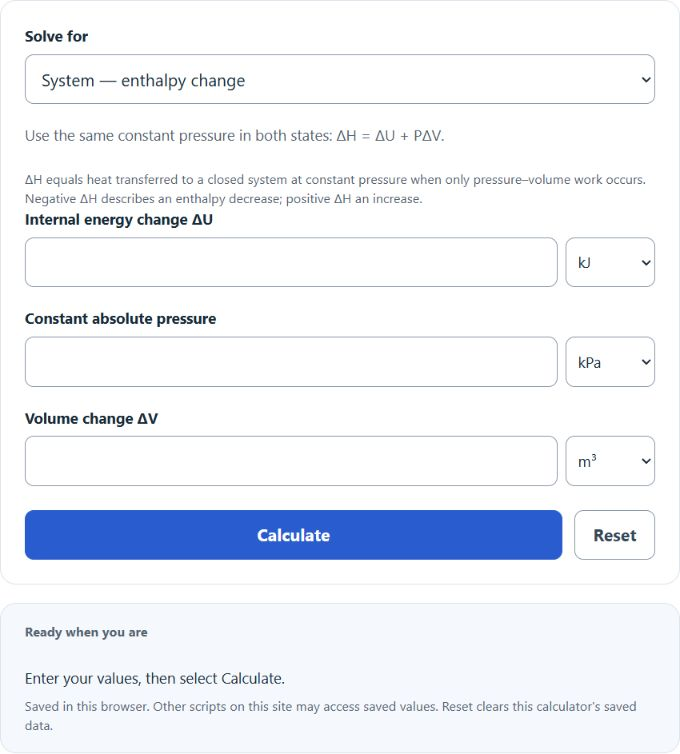Focus the Internal energy change ΔU input
Image resolution: width=680 pixels, height=754 pixels.
[x=291, y=262]
